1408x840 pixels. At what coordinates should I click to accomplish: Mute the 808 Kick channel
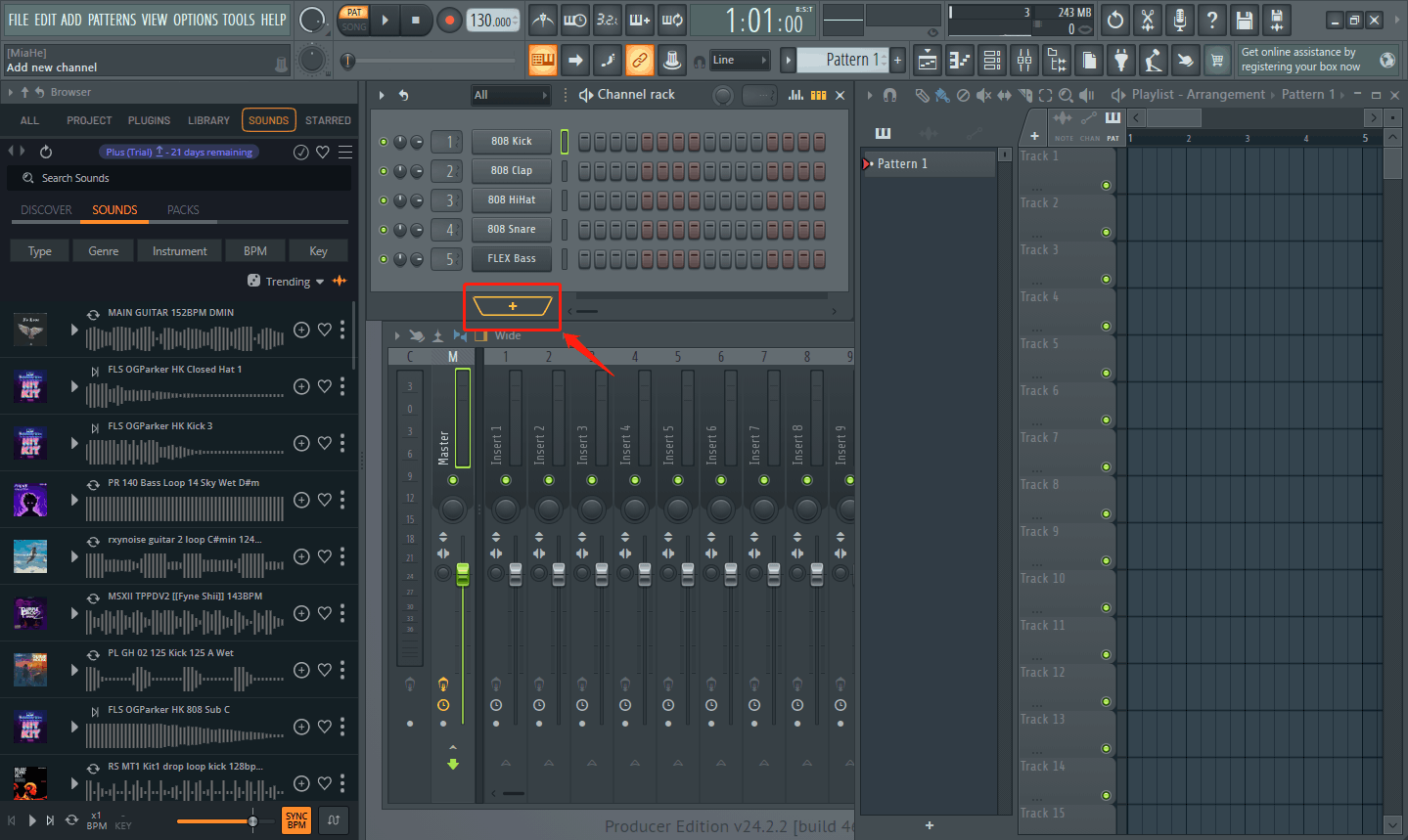384,142
